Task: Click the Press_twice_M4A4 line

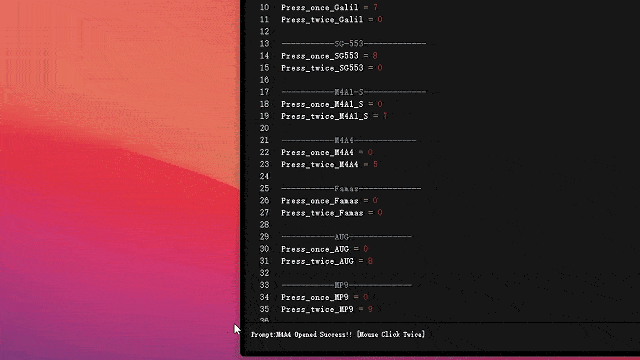Action: click(329, 164)
